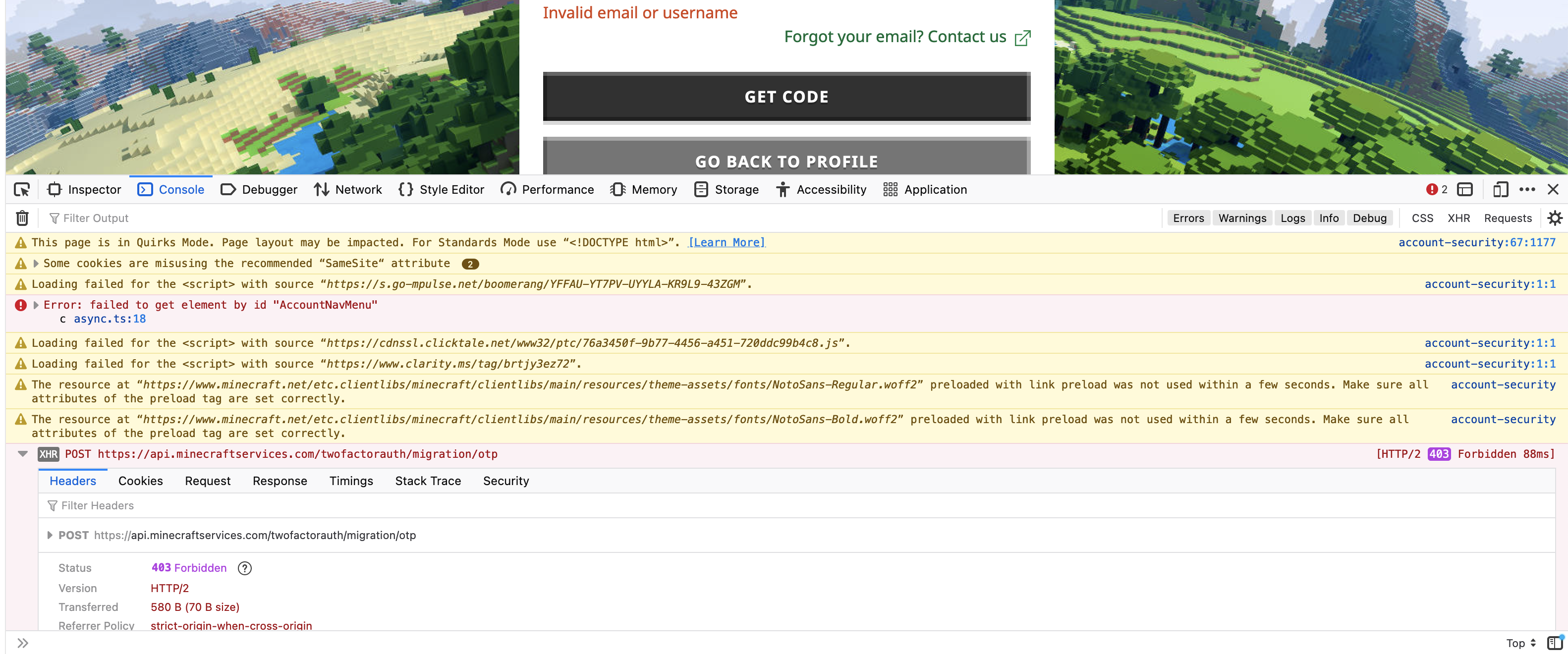Open the Learn More link
The height and width of the screenshot is (654, 1568).
pyautogui.click(x=726, y=242)
